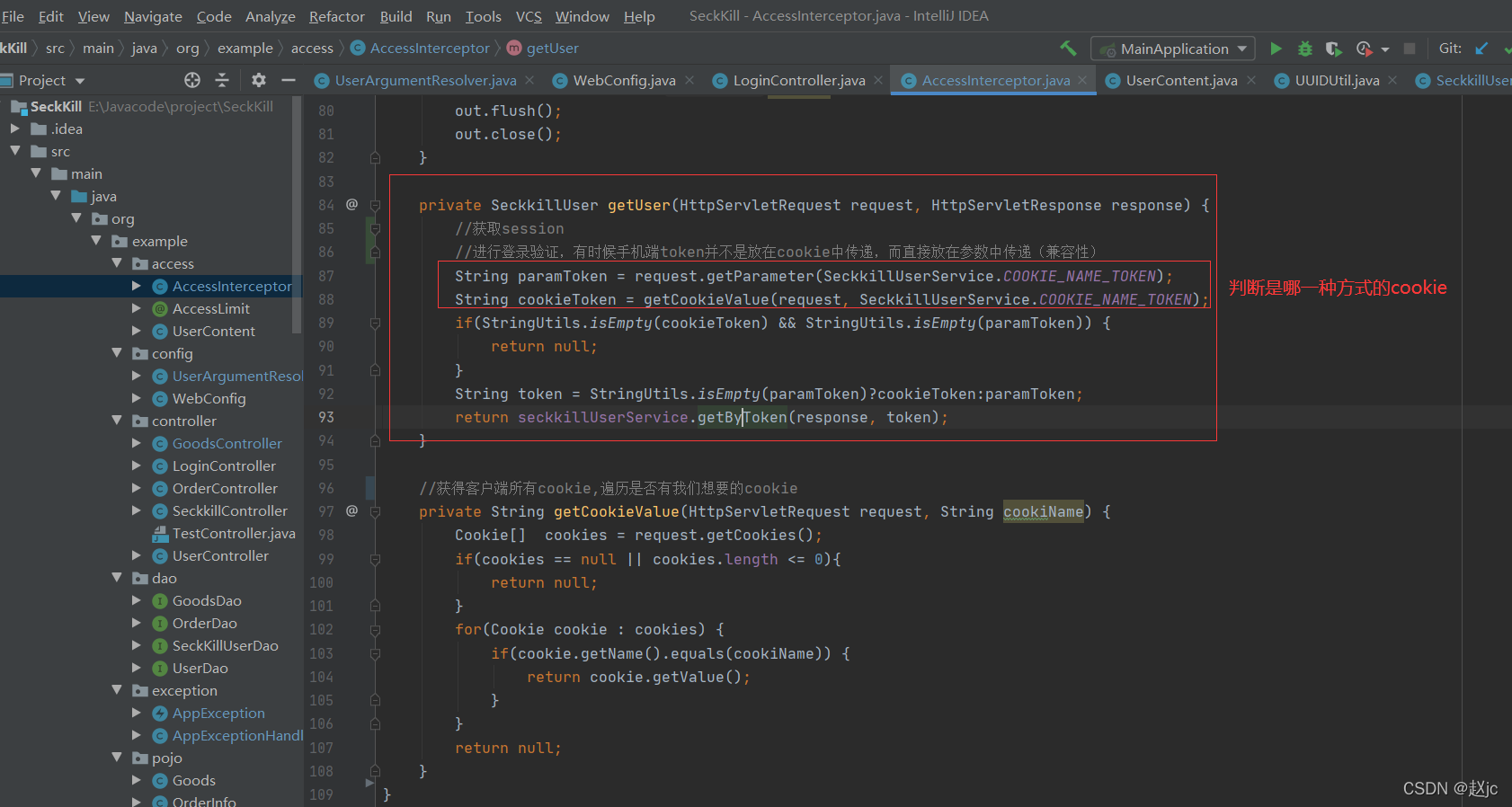Select AppException in the project tree

pyautogui.click(x=218, y=713)
